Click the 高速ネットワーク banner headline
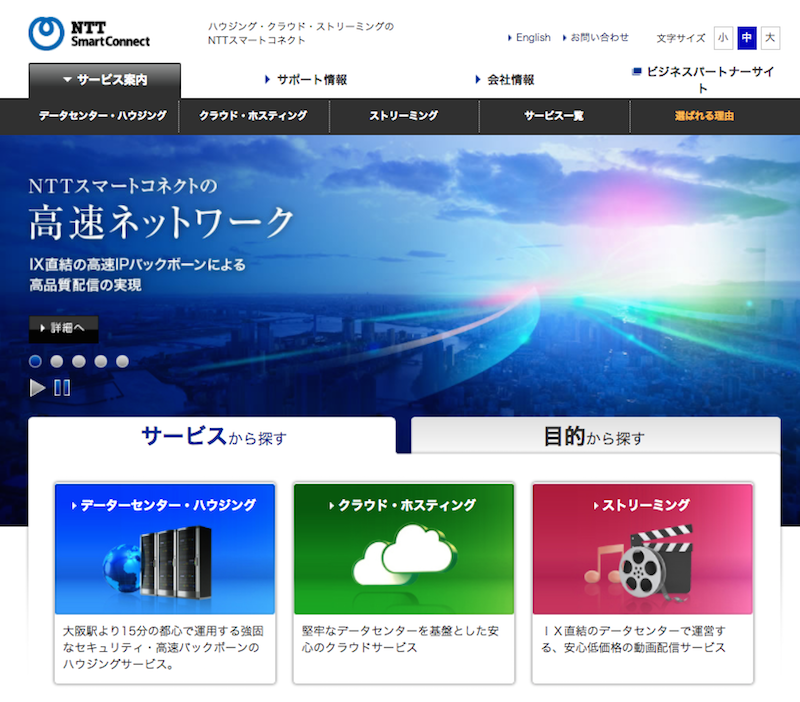 161,222
